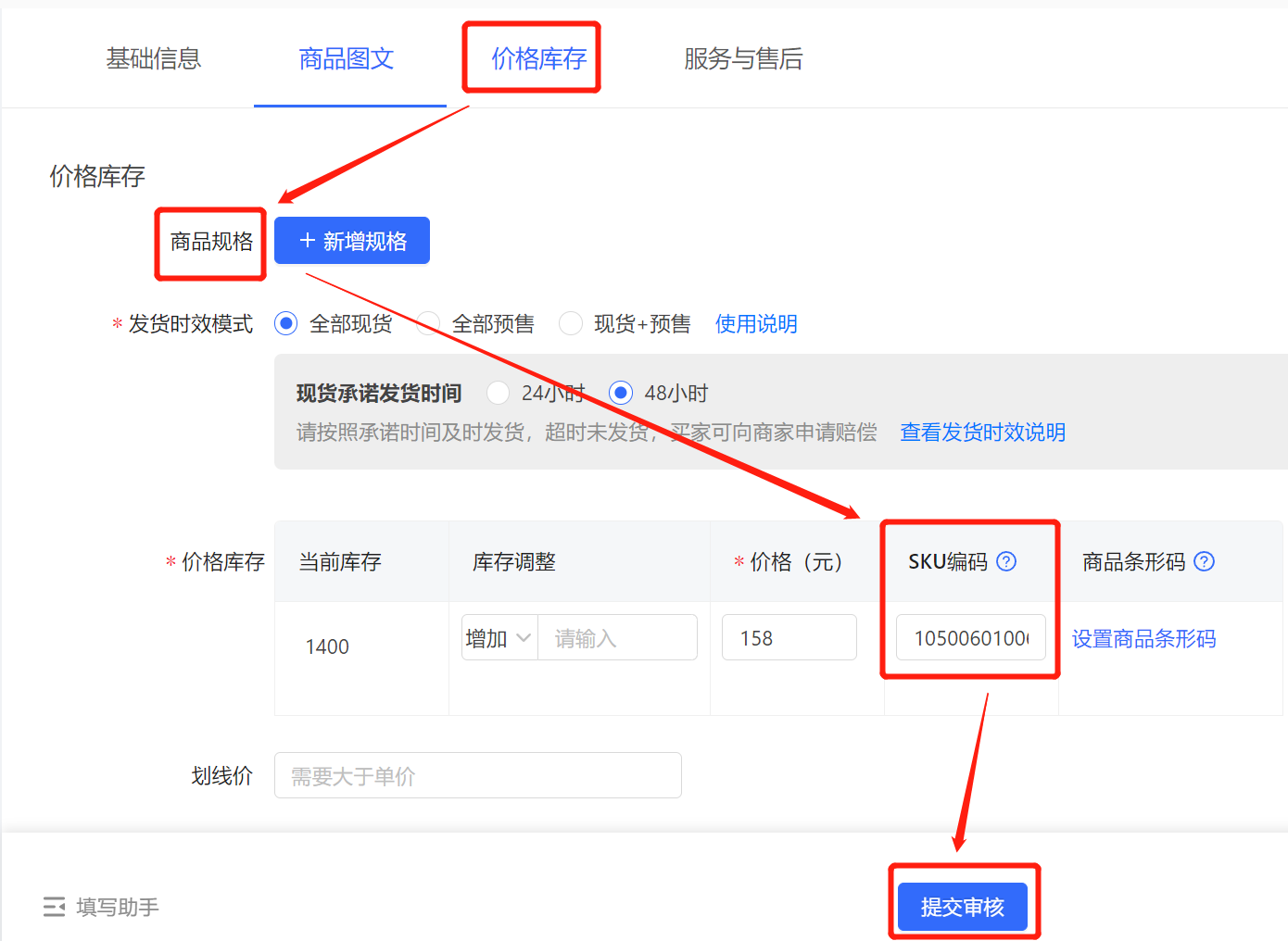This screenshot has width=1288, height=941.
Task: Open the 查看发货时效说明 link
Action: click(x=983, y=432)
